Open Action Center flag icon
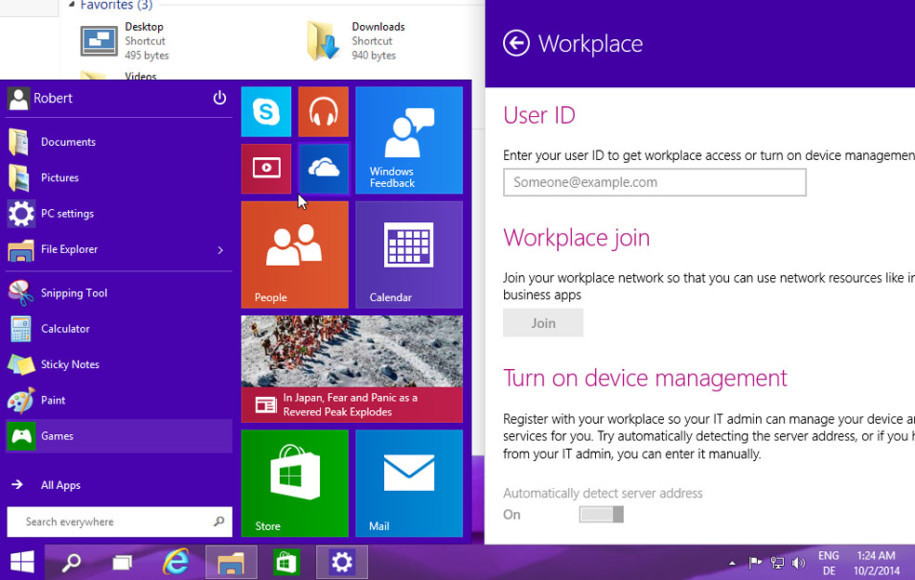 tap(755, 562)
